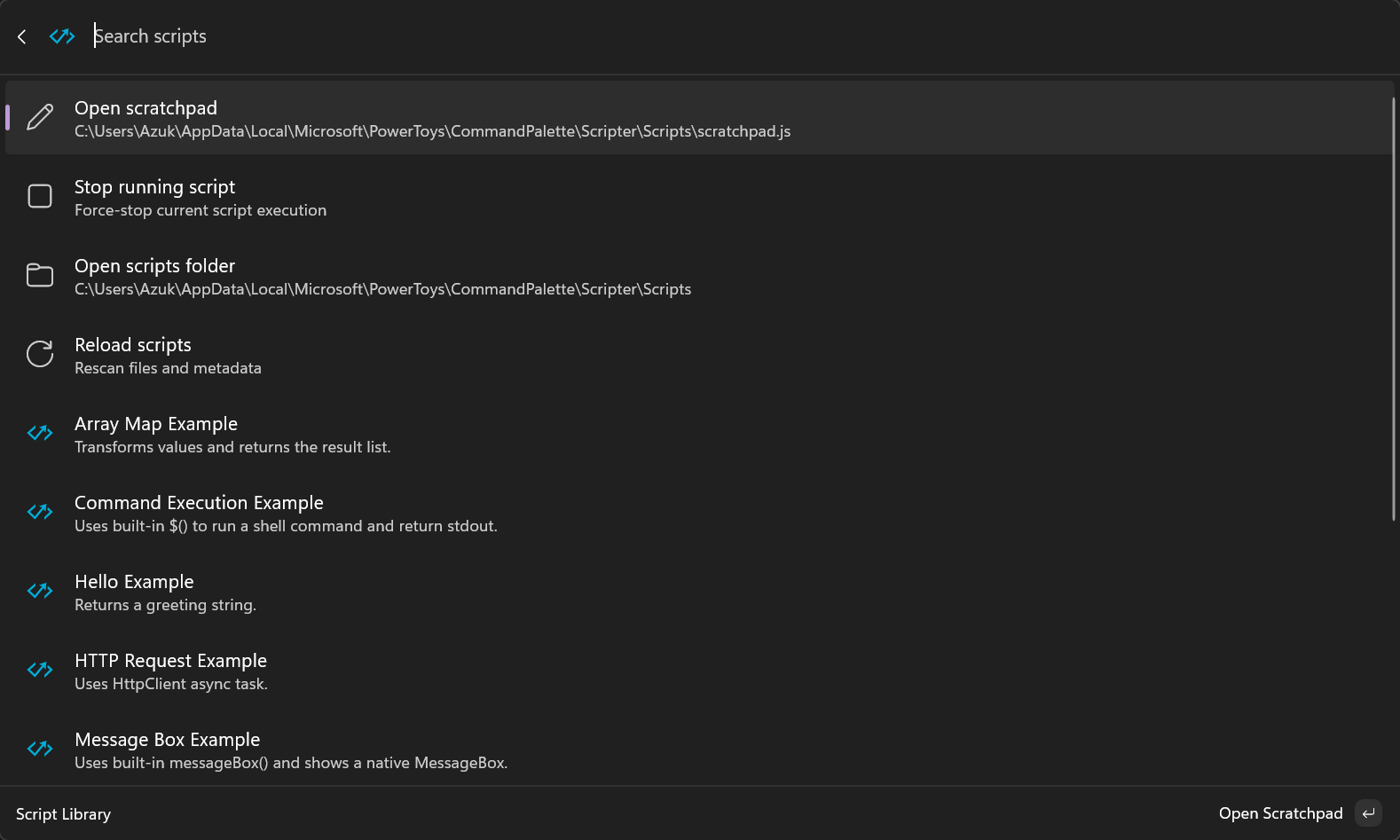Run the Command Execution Example script
The height and width of the screenshot is (840, 1400).
point(699,513)
